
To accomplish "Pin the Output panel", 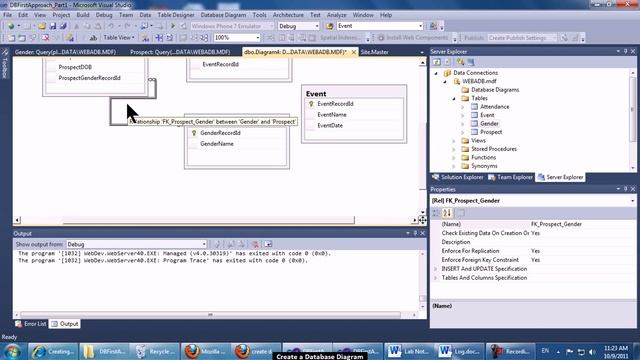I will pos(415,233).
